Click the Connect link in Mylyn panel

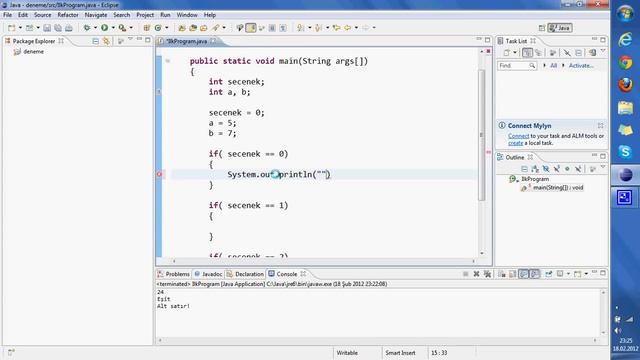pyautogui.click(x=518, y=136)
